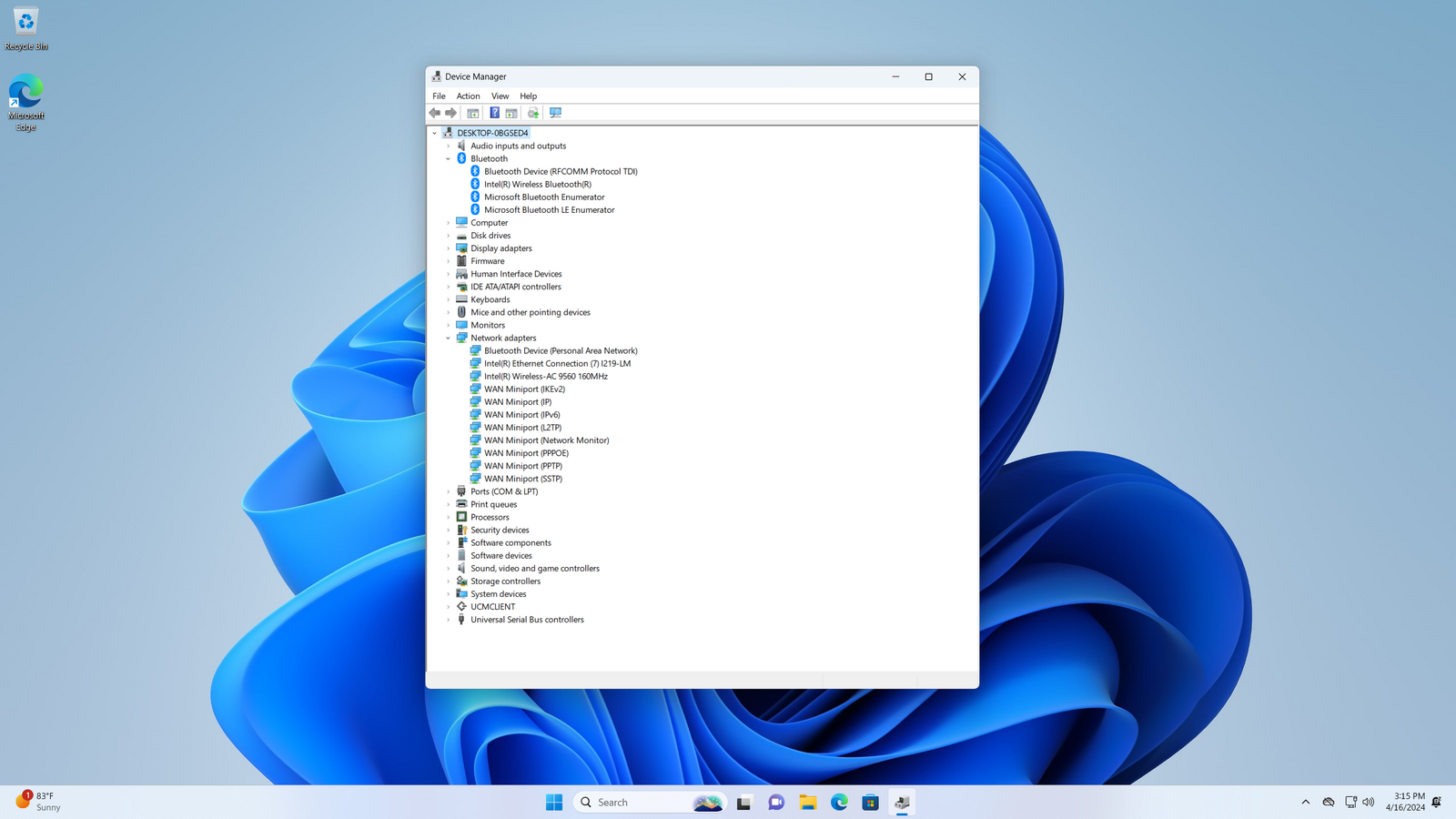
Task: Select WAN Miniport (IKEv2)
Action: (x=524, y=389)
